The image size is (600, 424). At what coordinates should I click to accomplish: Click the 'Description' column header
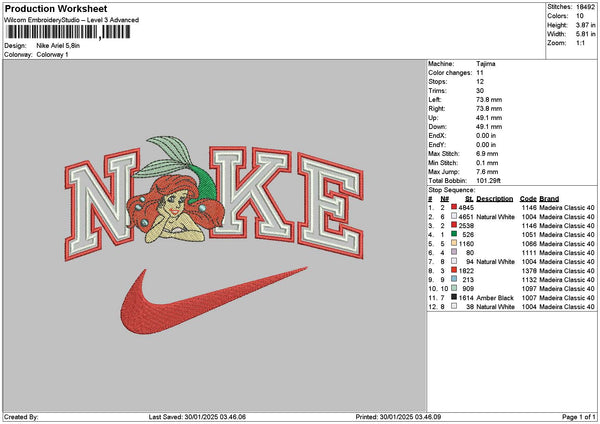pos(494,199)
